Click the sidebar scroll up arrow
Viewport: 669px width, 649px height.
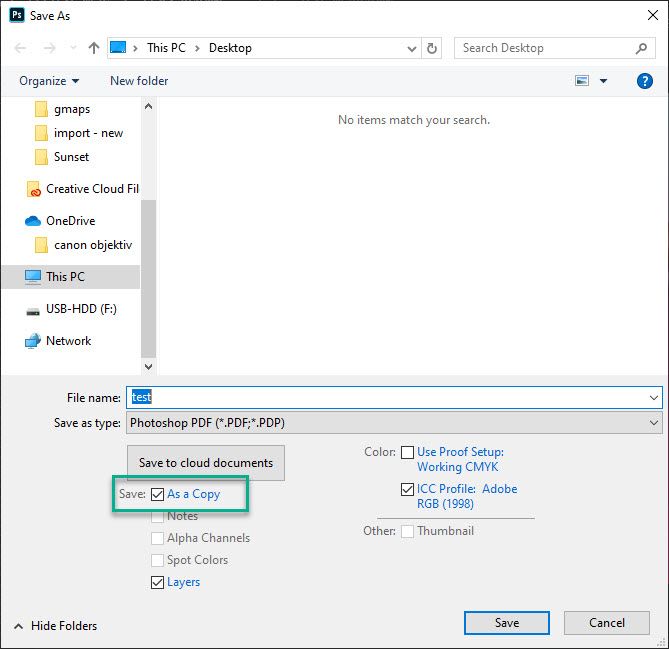[x=148, y=106]
